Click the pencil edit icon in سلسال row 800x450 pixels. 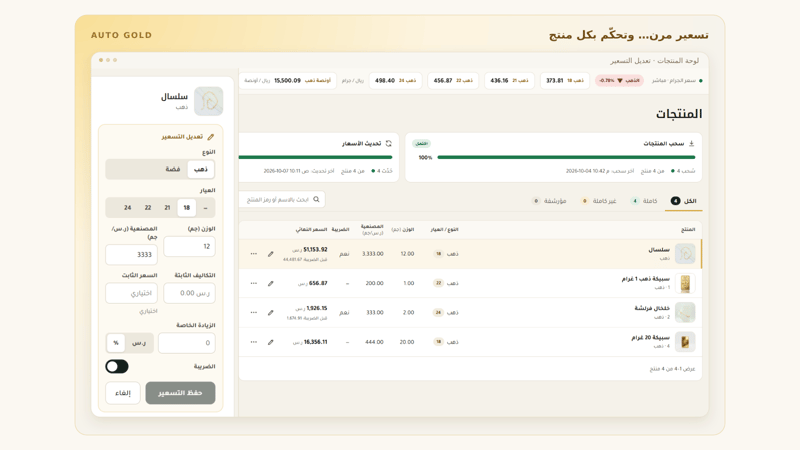[x=270, y=254]
